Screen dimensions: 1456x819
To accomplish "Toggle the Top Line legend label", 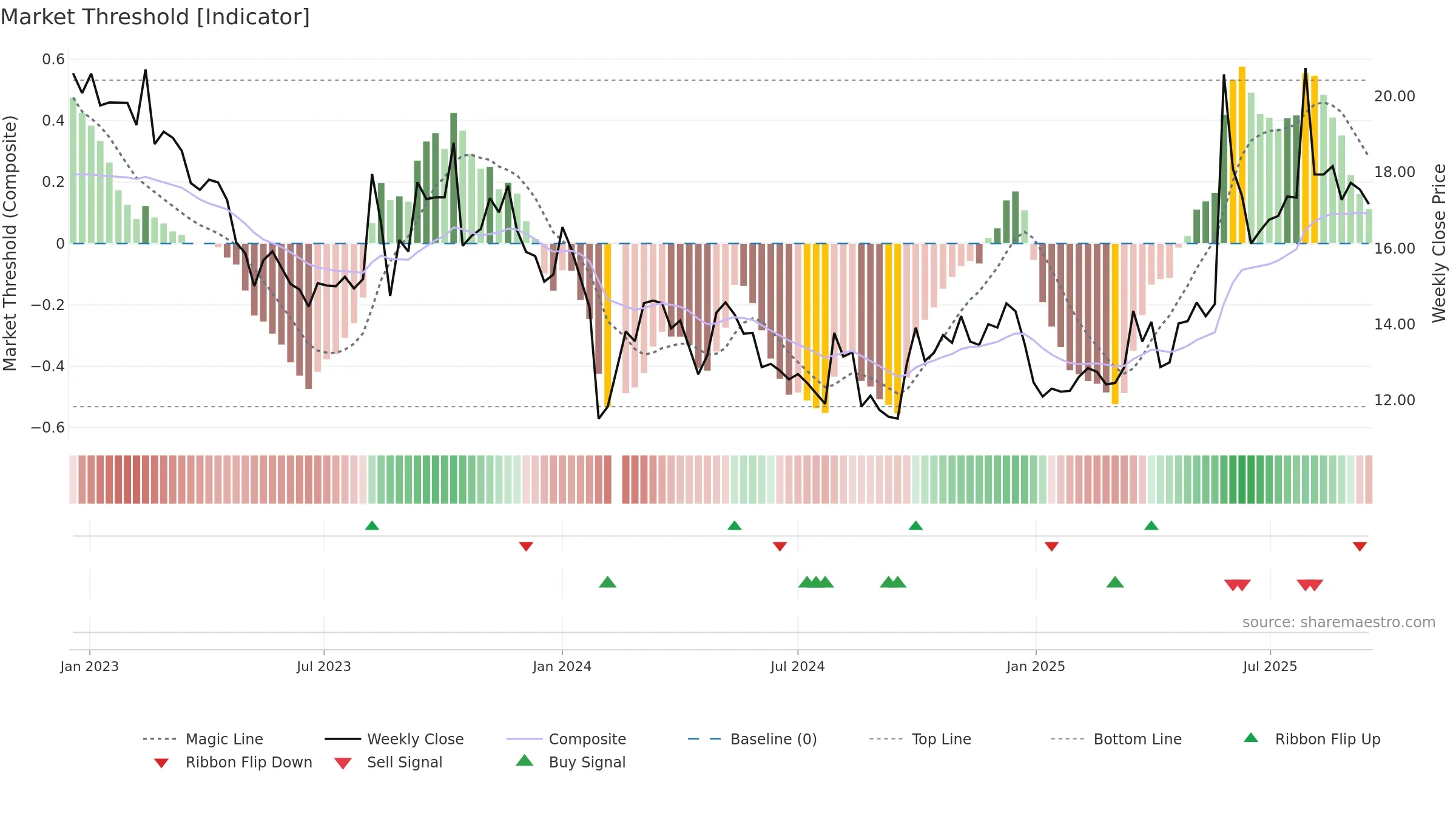I will [942, 739].
